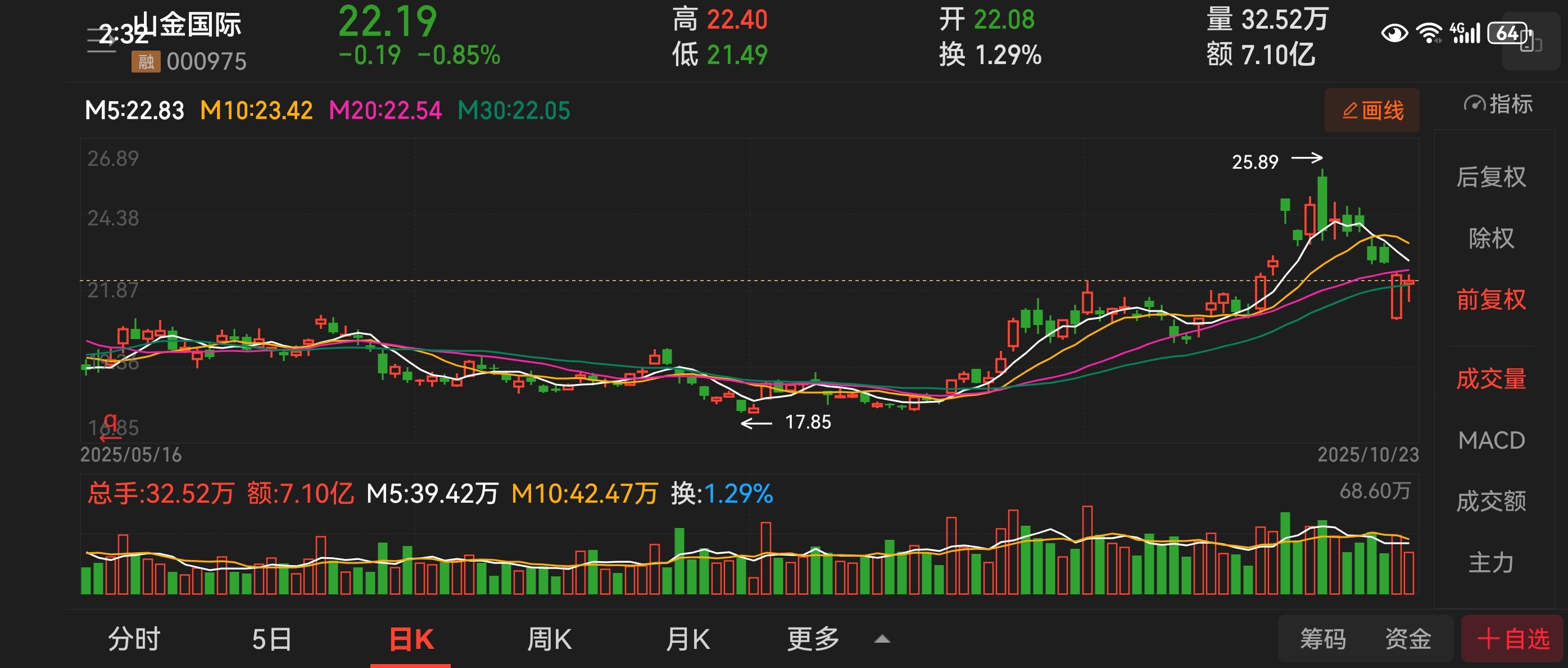Click the 画线 draw line pencil button
Viewport: 1568px width, 668px height.
pyautogui.click(x=1372, y=110)
